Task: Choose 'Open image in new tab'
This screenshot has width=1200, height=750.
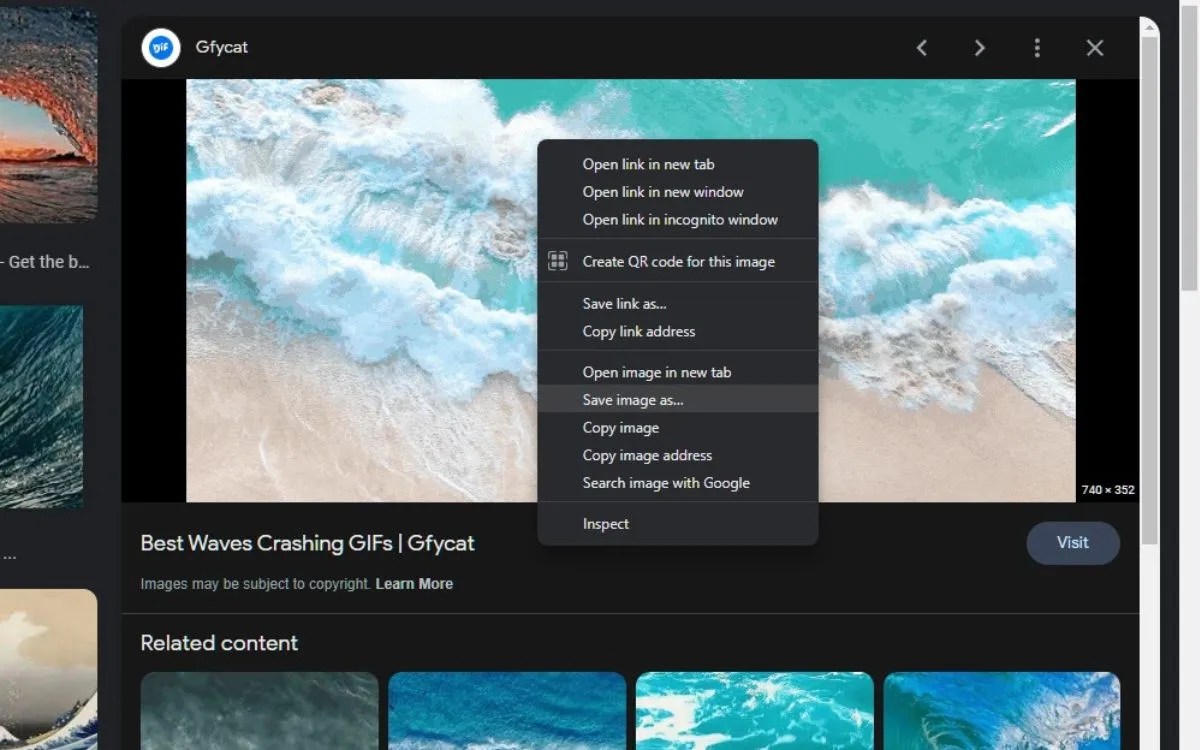Action: tap(657, 371)
